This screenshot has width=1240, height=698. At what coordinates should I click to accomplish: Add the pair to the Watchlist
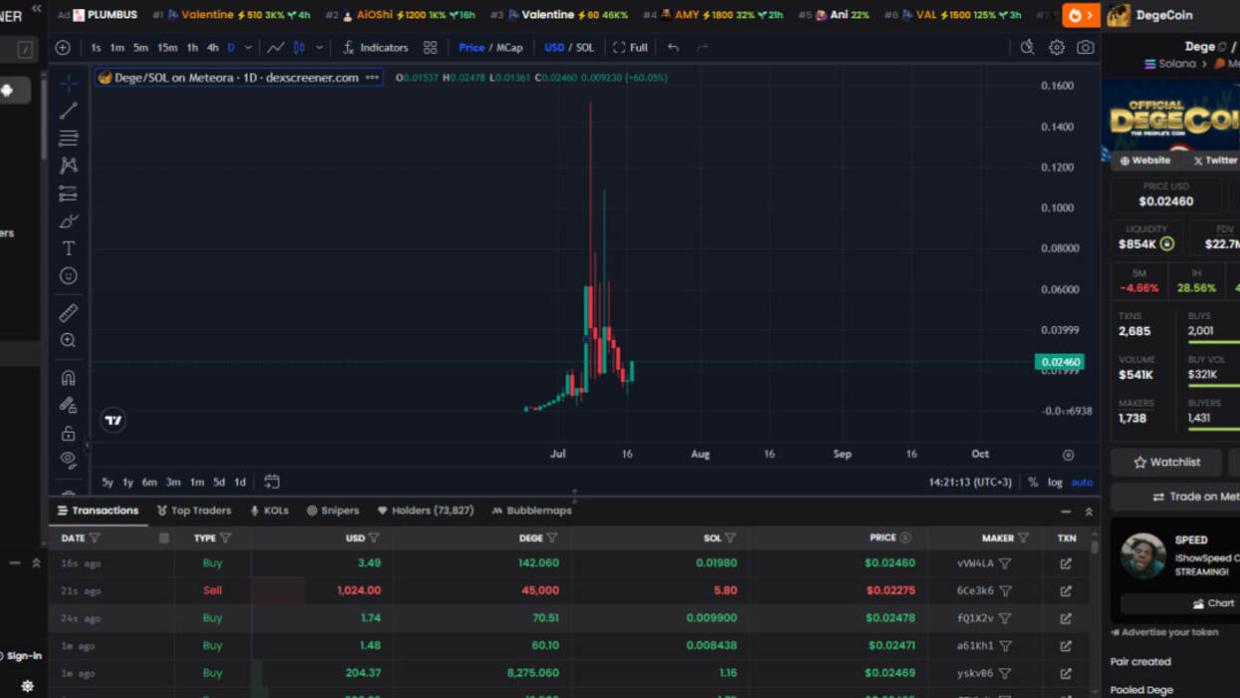1166,462
